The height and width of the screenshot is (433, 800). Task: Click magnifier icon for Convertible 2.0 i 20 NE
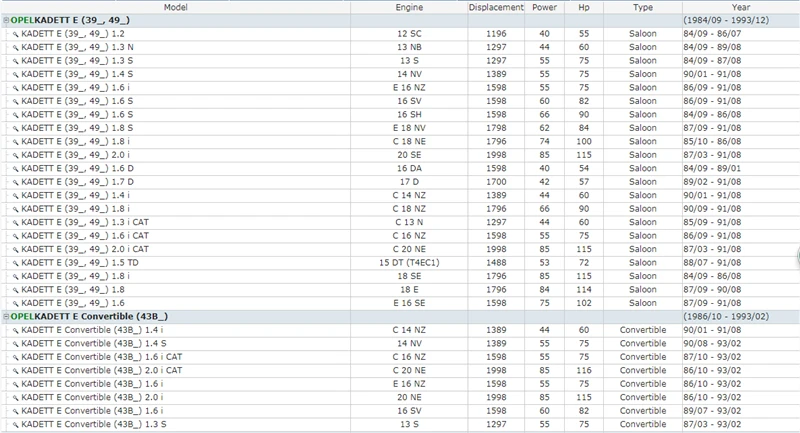[x=16, y=398]
